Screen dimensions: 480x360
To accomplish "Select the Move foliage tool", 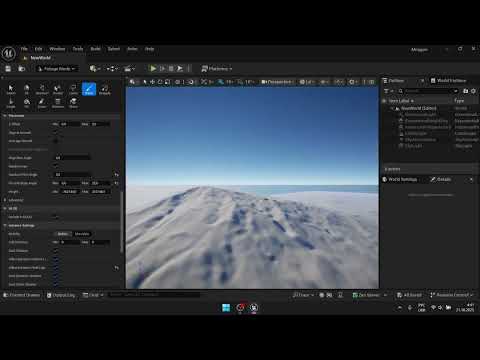I will point(73,103).
